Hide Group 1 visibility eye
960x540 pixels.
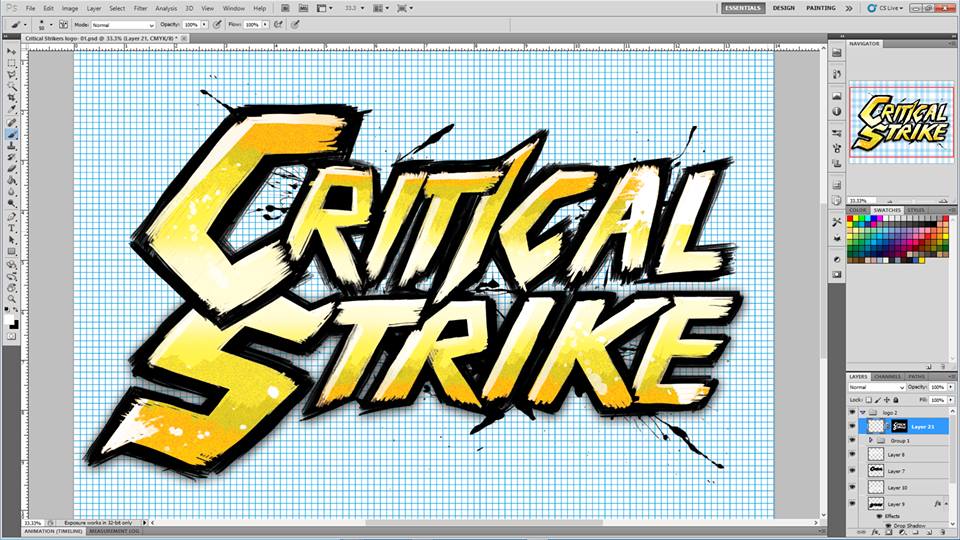point(852,440)
